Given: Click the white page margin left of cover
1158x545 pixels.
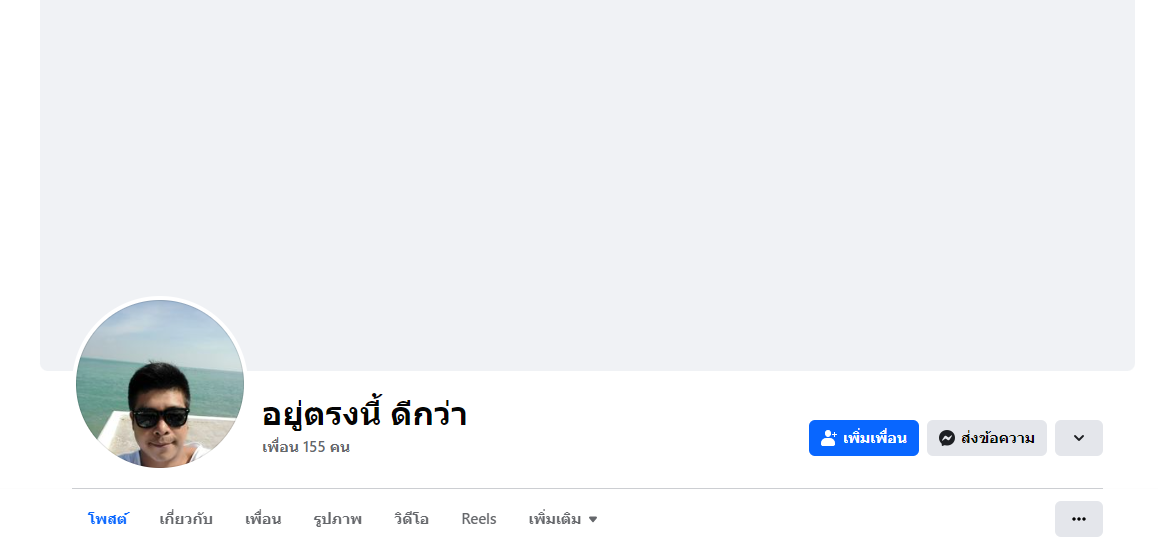Looking at the screenshot, I should (19, 200).
